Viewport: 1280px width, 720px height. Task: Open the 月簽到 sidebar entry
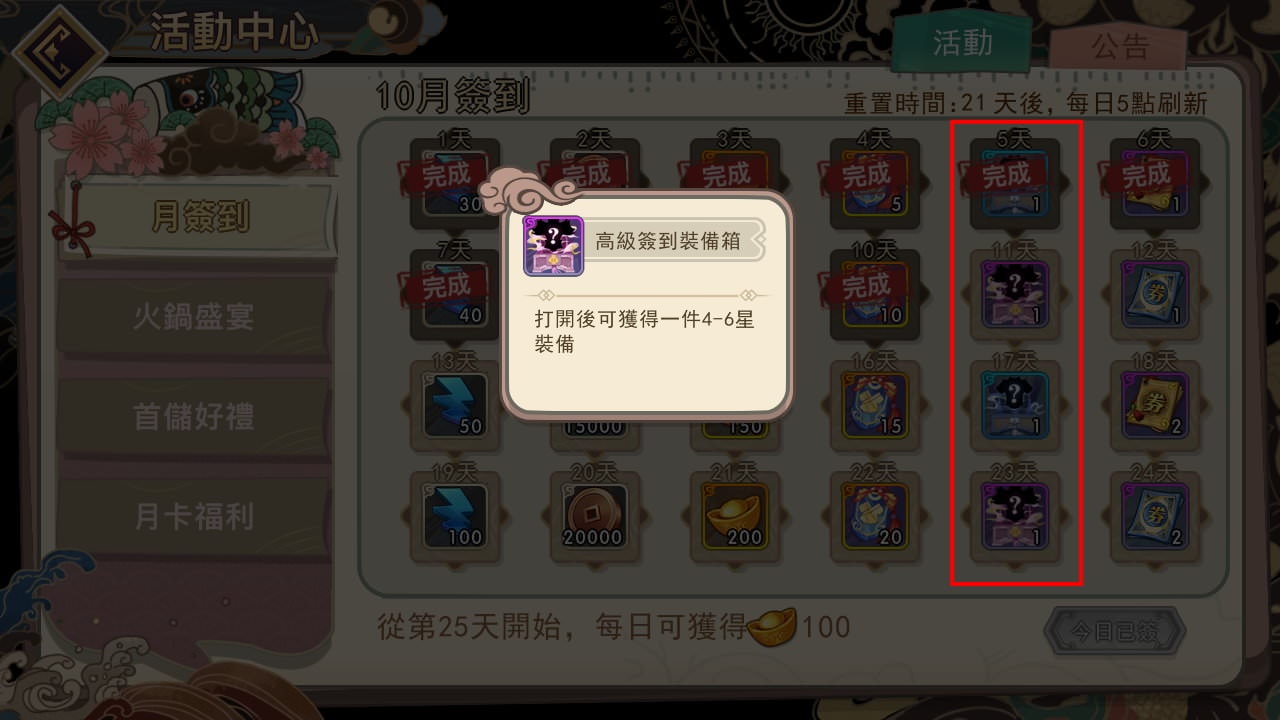[x=200, y=217]
